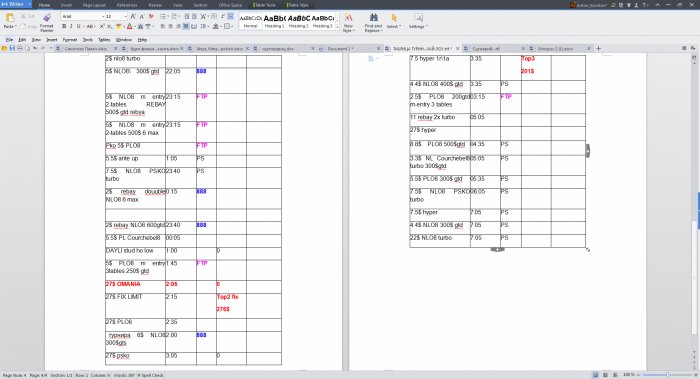
Task: Click the Undo arrow icon
Action: [35, 48]
